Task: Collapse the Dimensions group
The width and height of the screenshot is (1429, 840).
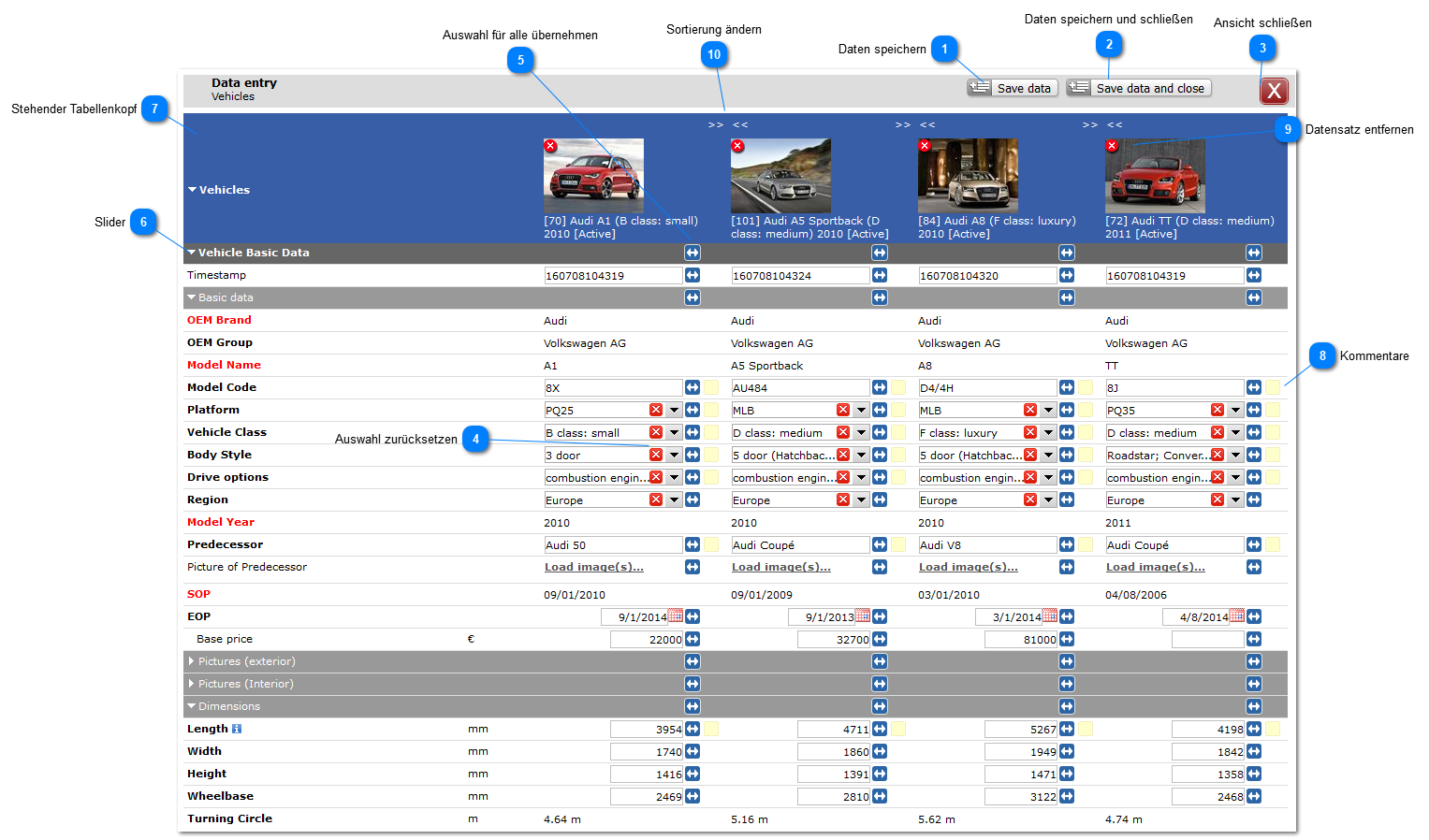Action: [192, 706]
